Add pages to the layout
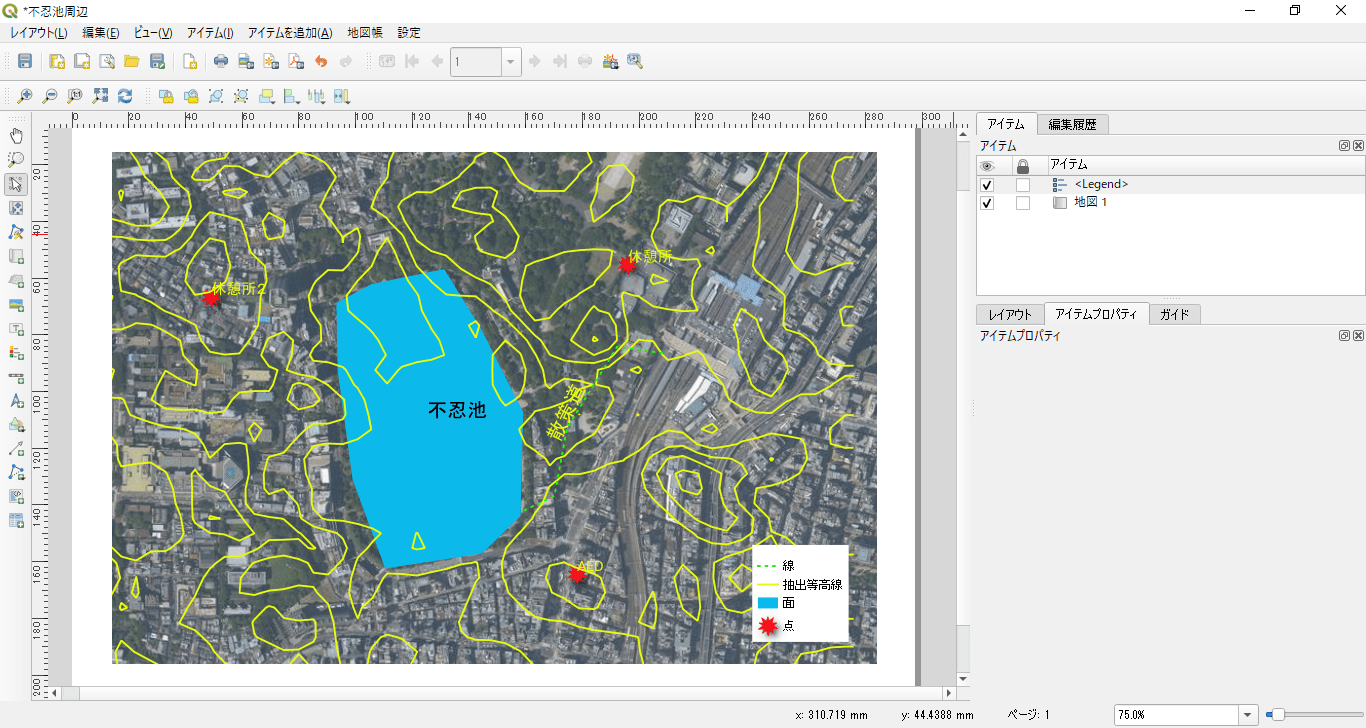Viewport: 1366px width, 728px height. click(189, 62)
